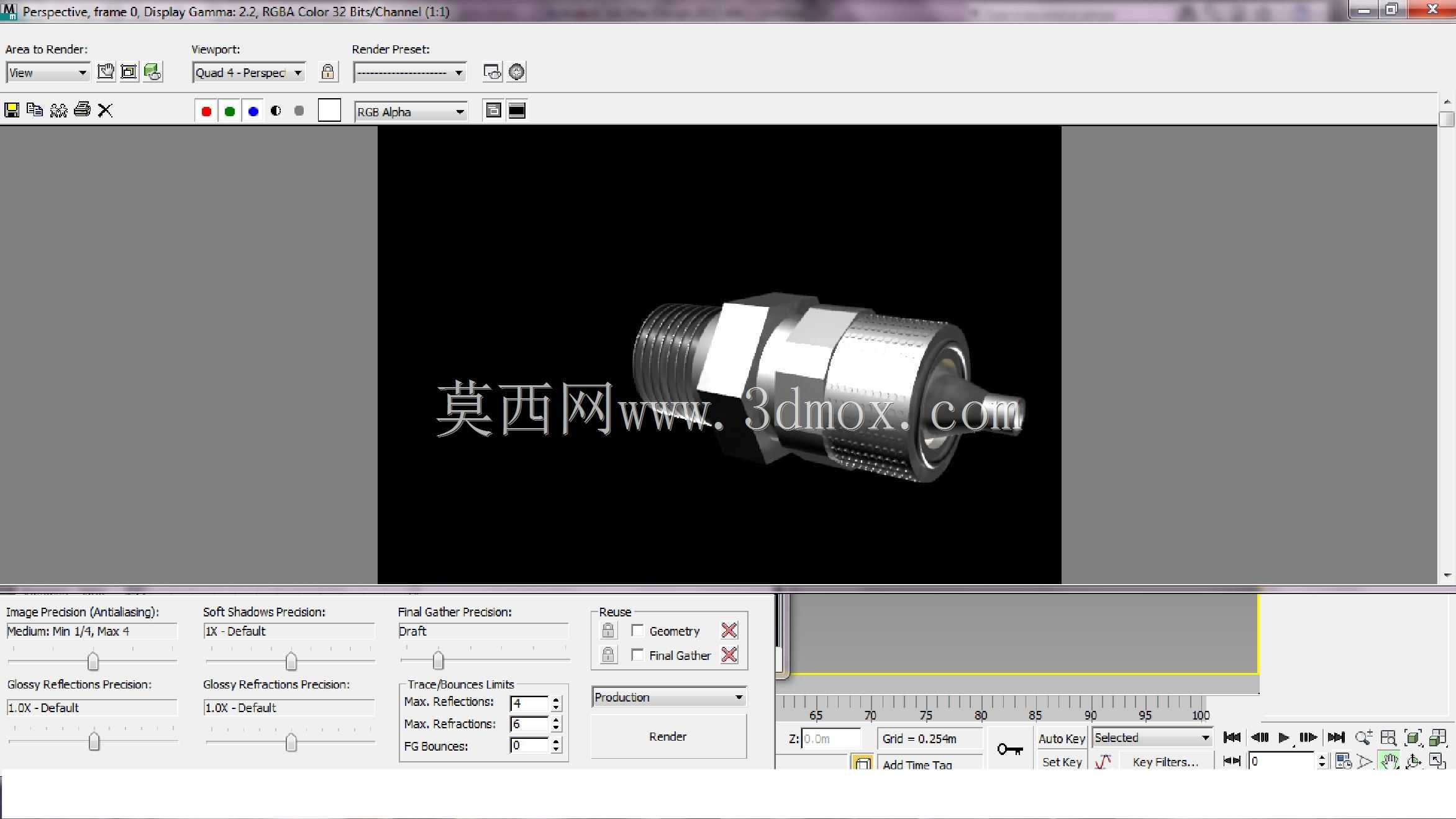
Task: Click the current frame number field
Action: pyautogui.click(x=1281, y=761)
